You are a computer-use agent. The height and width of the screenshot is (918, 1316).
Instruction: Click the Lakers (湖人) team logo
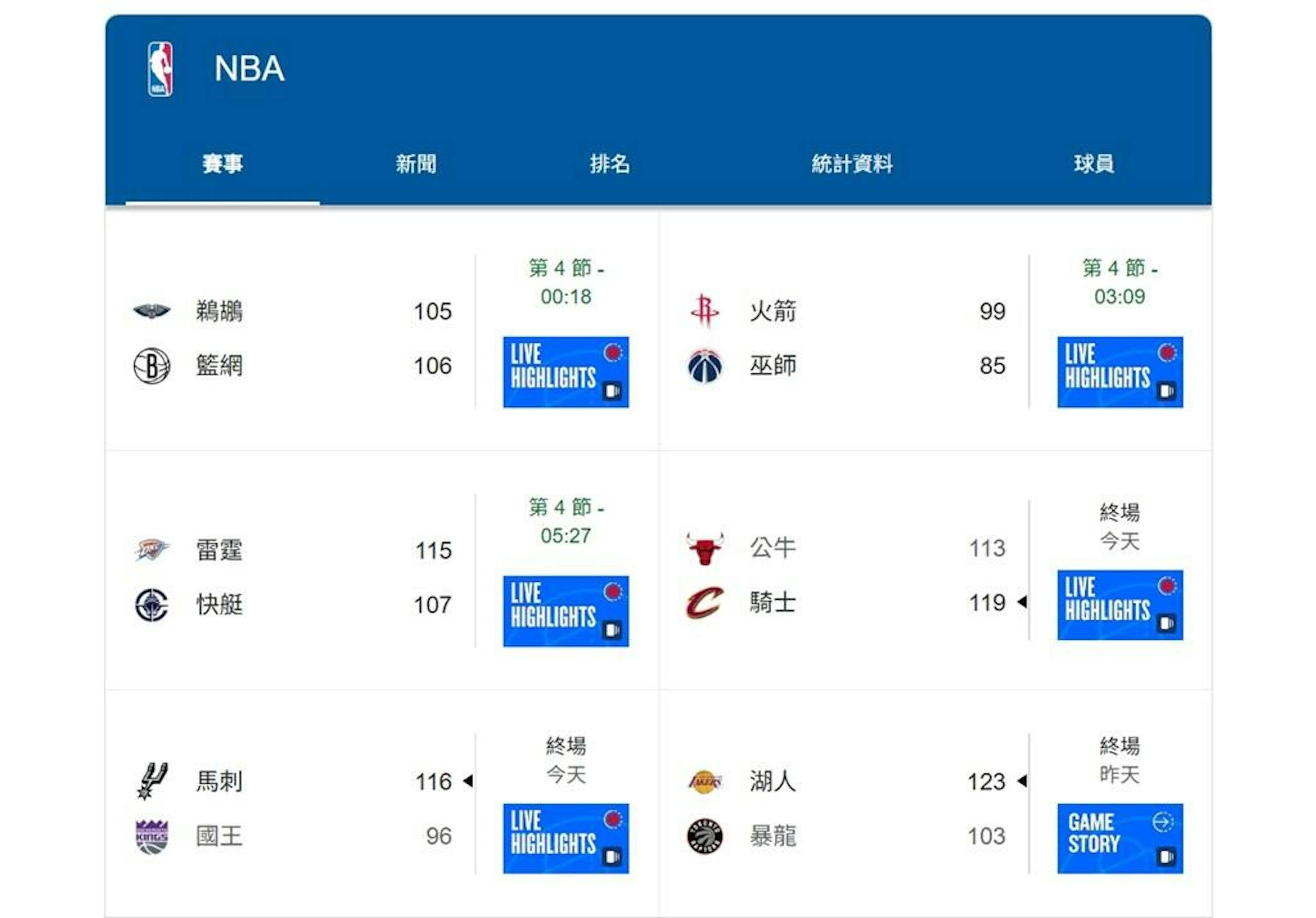tap(705, 782)
